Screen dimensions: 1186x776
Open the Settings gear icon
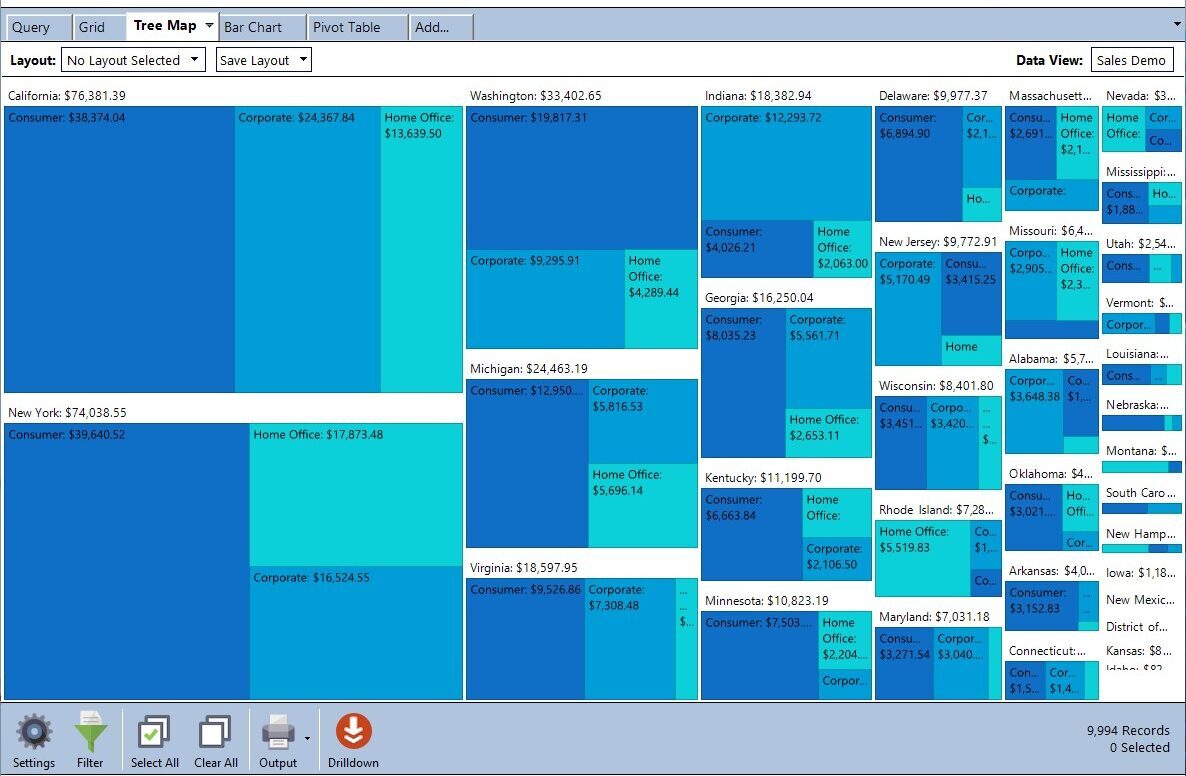pos(34,733)
